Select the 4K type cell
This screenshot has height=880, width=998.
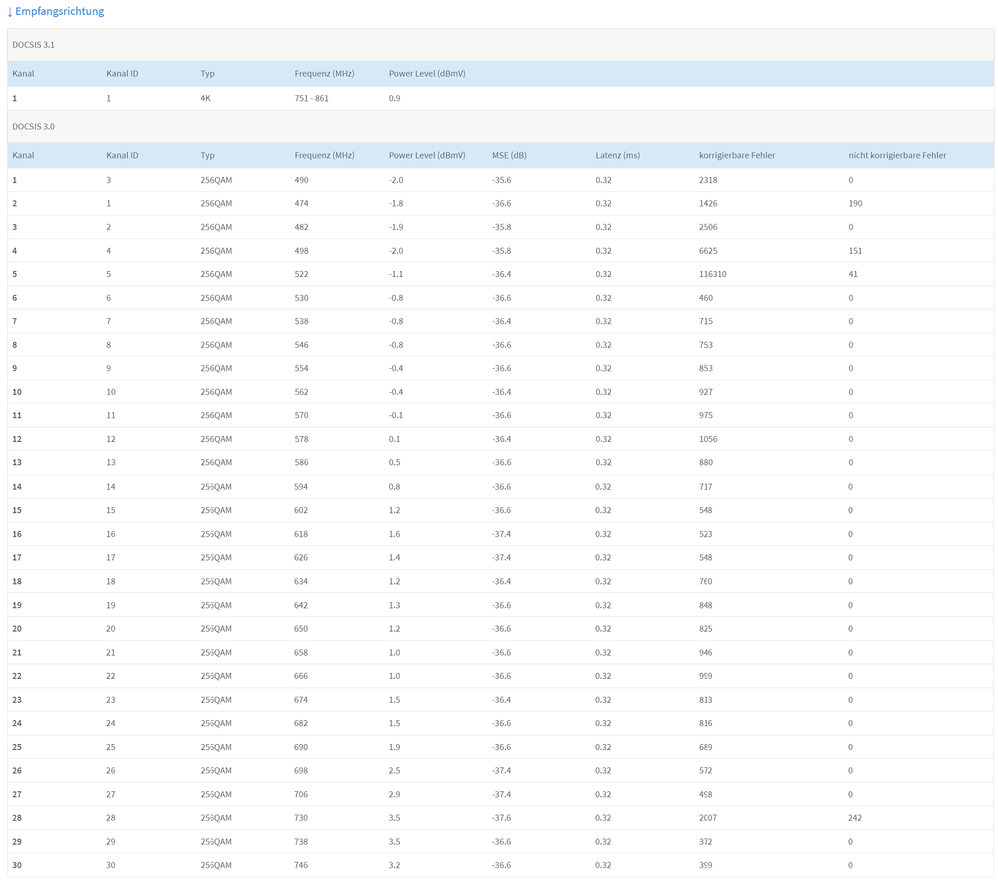click(205, 98)
